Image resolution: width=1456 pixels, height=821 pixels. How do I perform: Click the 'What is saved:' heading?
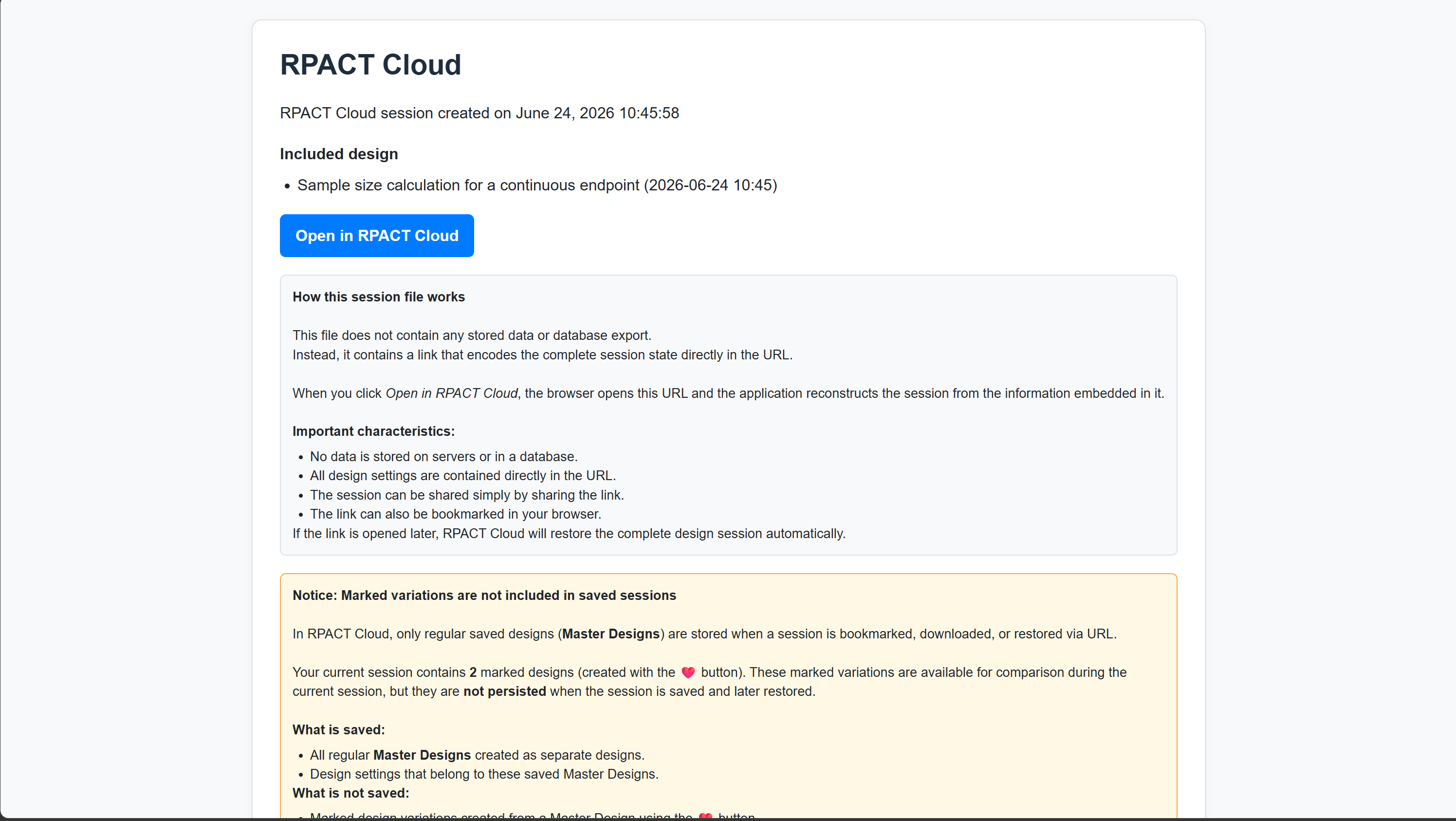pos(338,730)
